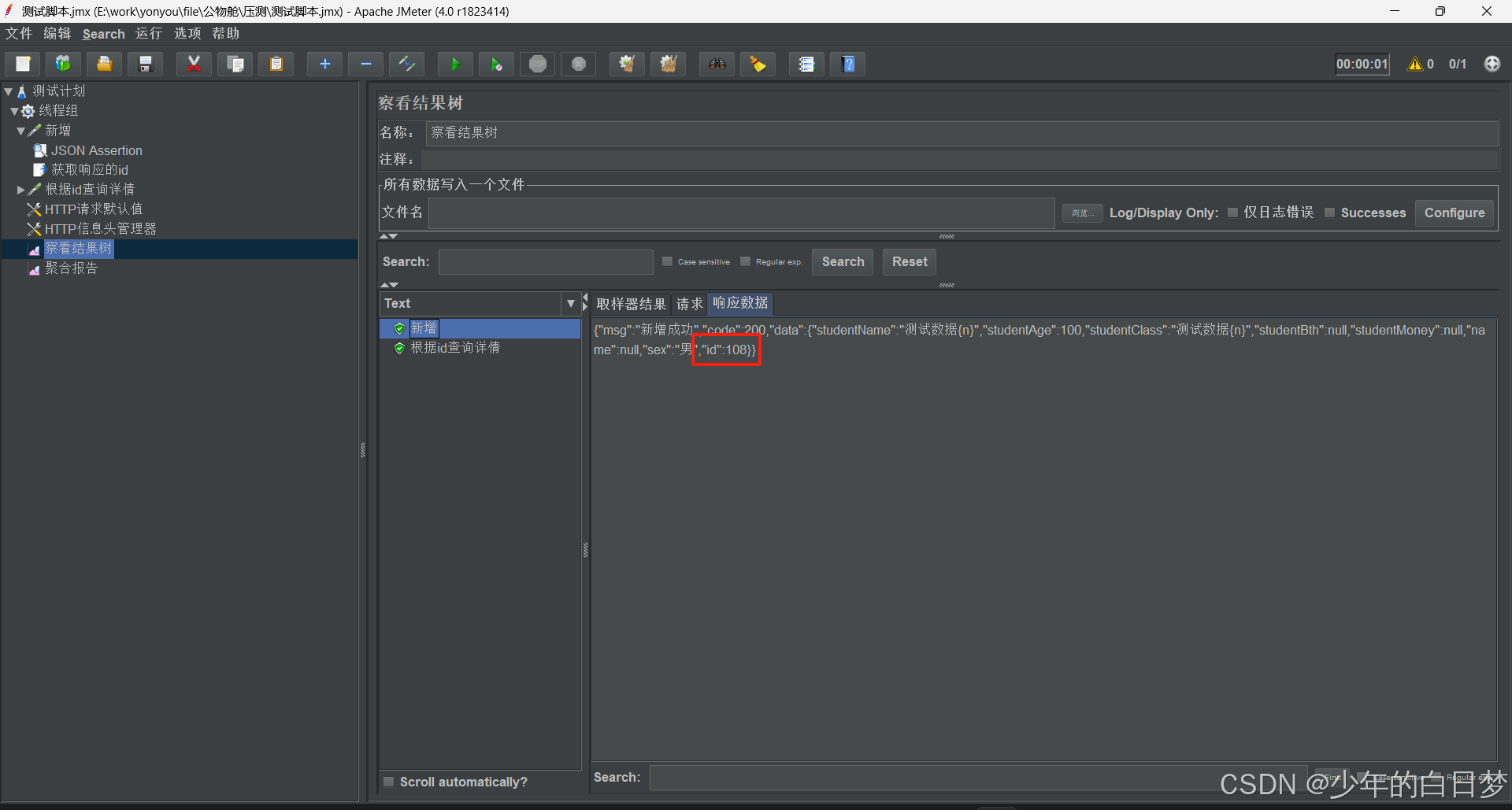Click the Help question mark icon
This screenshot has height=810, width=1512.
pos(848,64)
